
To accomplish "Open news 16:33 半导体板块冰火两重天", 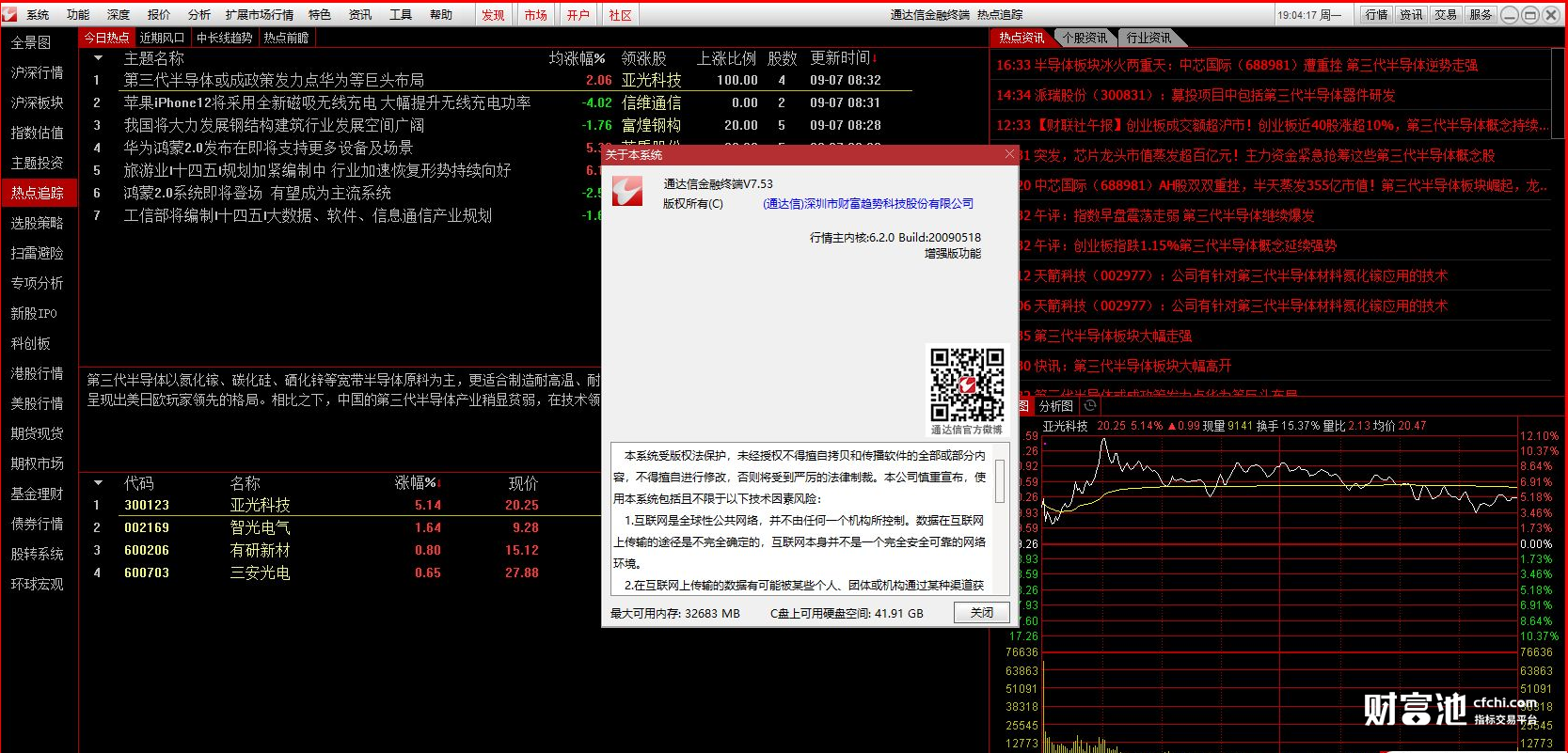I will pos(1237,65).
